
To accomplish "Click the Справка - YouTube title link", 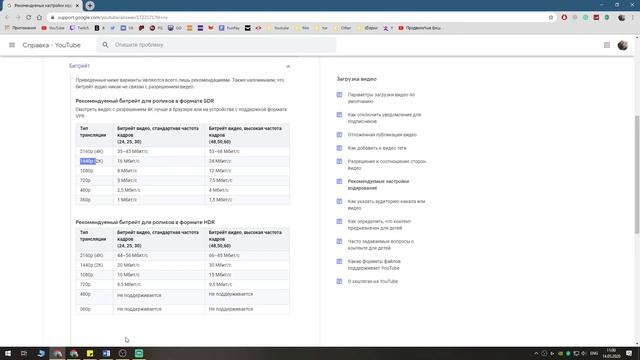I will tap(51, 45).
